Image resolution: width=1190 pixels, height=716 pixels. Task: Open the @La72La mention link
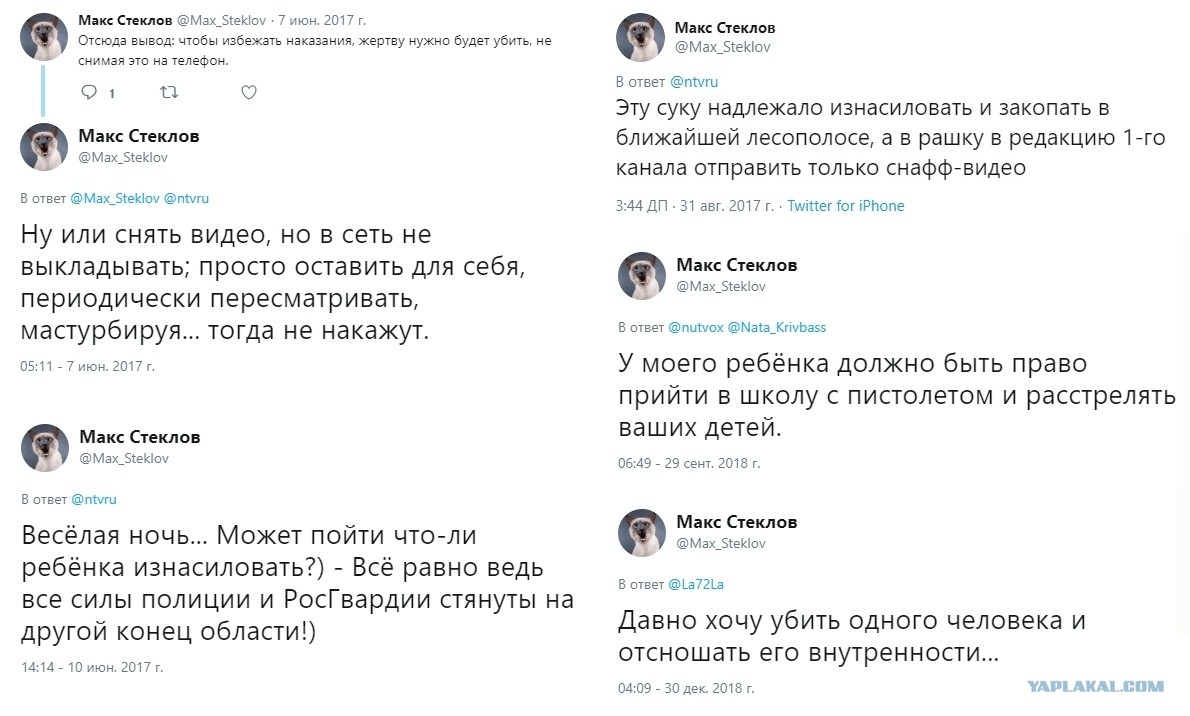click(696, 584)
